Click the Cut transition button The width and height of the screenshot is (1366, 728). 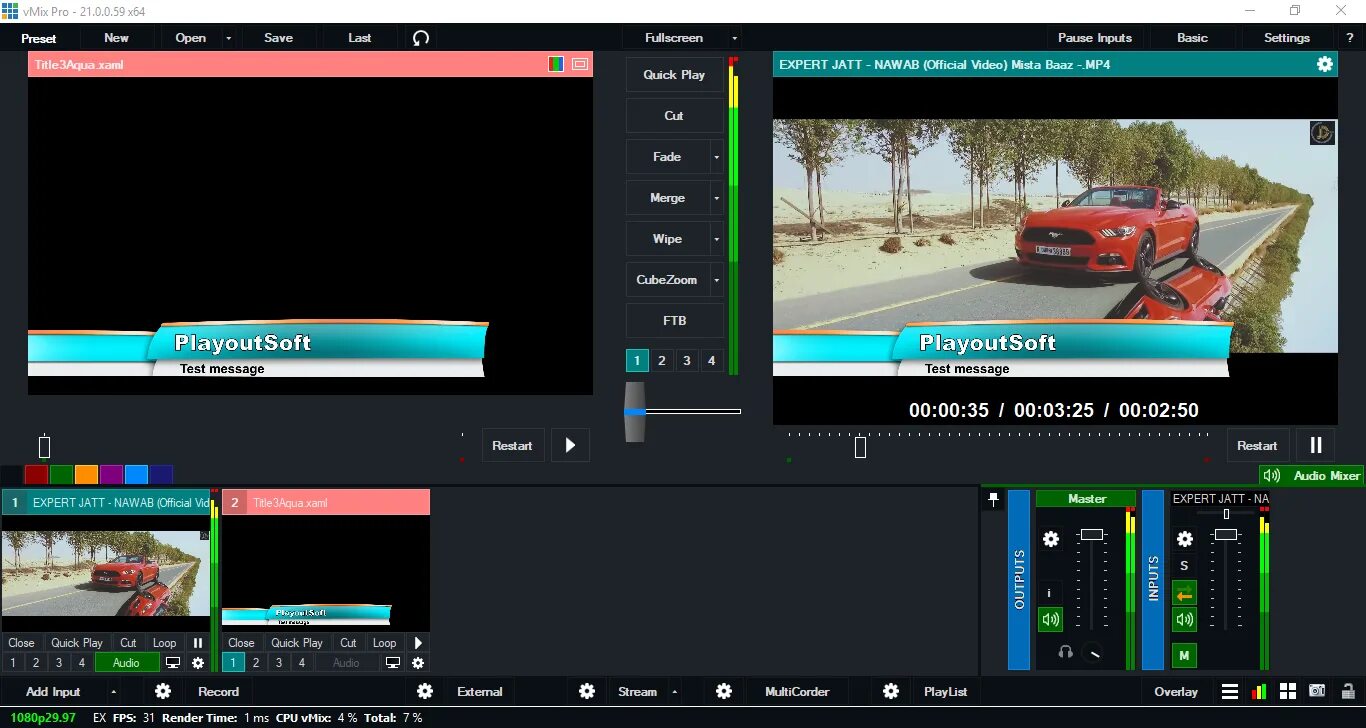pos(674,116)
